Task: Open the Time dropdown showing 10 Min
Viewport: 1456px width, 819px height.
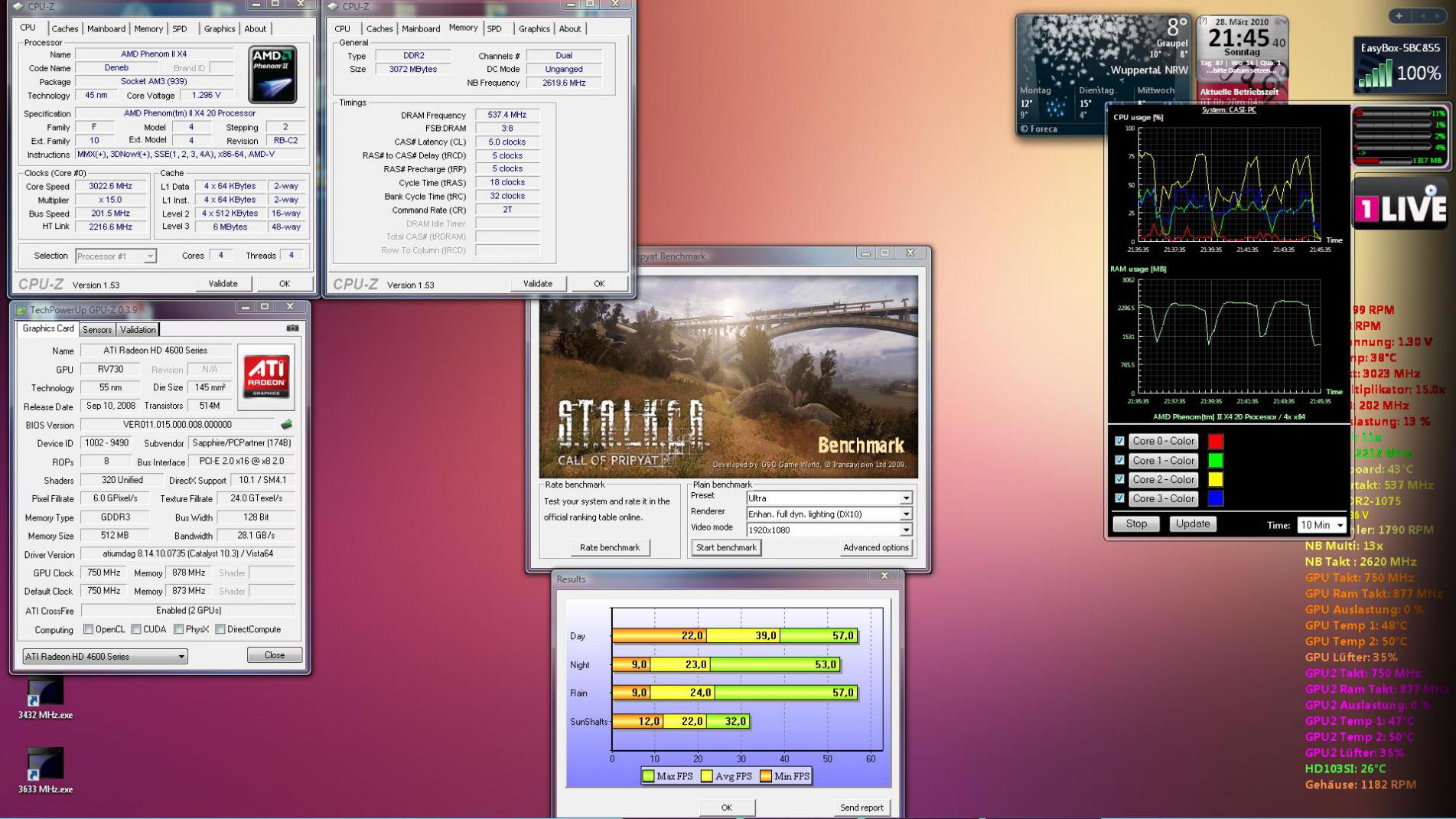Action: 1321,524
